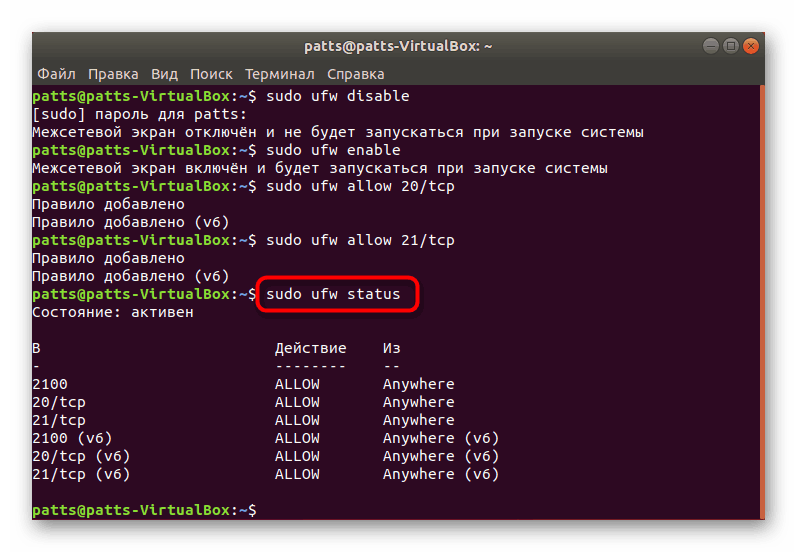Close the terminal window
The width and height of the screenshot is (797, 552).
coord(750,46)
